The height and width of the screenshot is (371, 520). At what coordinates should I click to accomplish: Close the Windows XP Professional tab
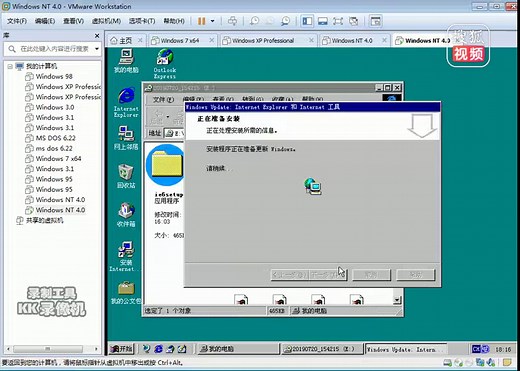pyautogui.click(x=311, y=40)
